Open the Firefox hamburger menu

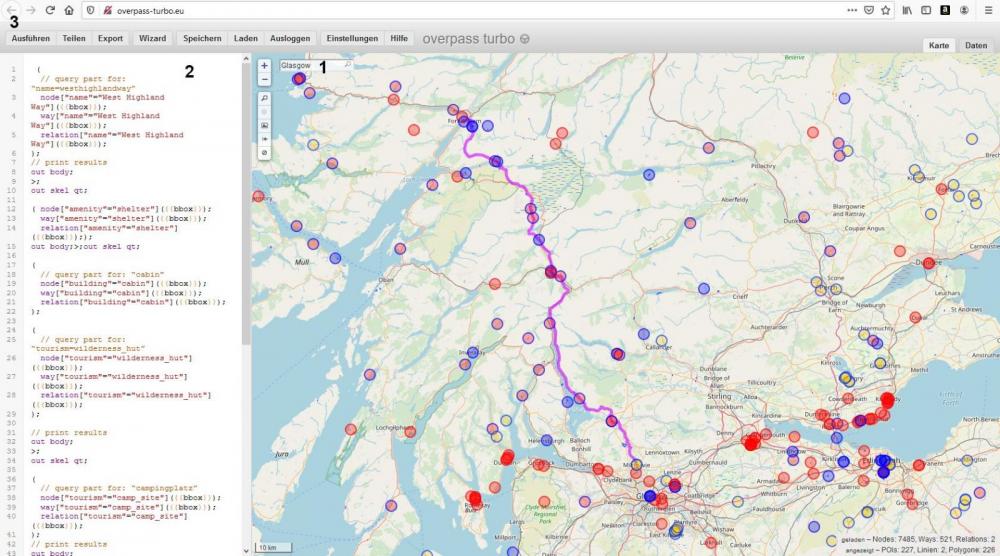tap(988, 10)
